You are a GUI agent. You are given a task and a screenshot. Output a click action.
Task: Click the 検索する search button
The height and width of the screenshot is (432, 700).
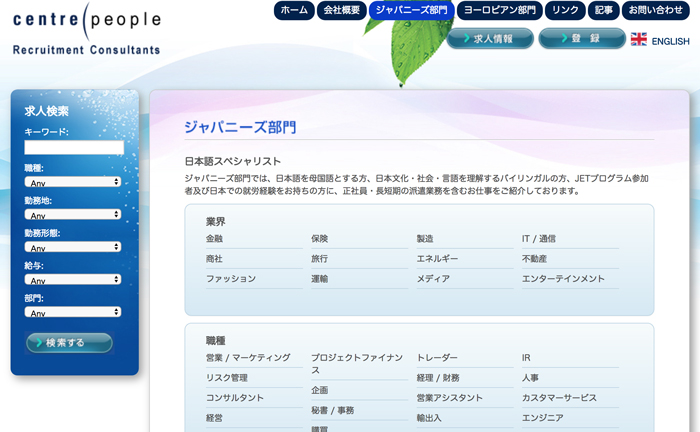(x=69, y=343)
